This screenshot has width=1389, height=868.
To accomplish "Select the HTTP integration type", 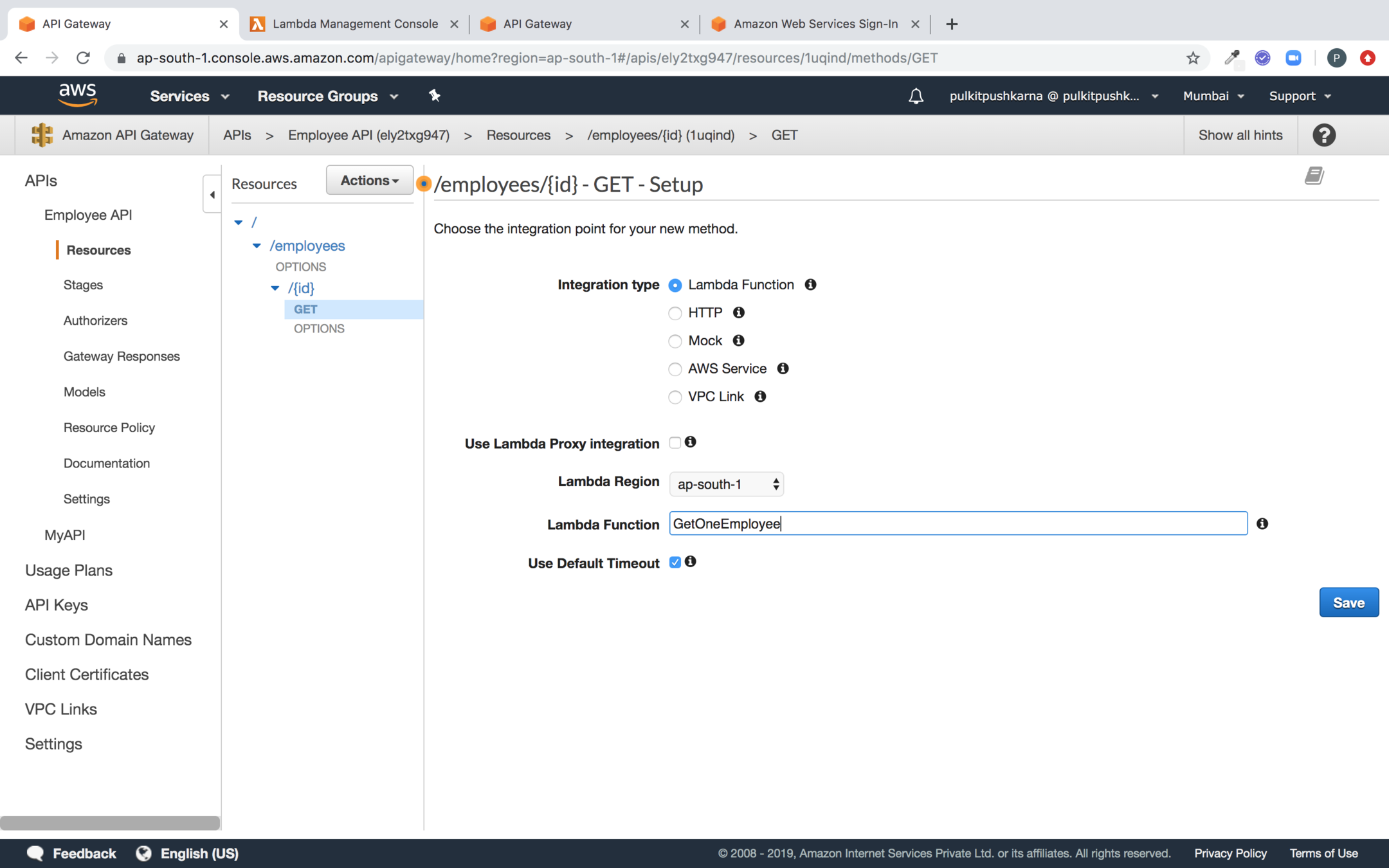I will [x=675, y=313].
